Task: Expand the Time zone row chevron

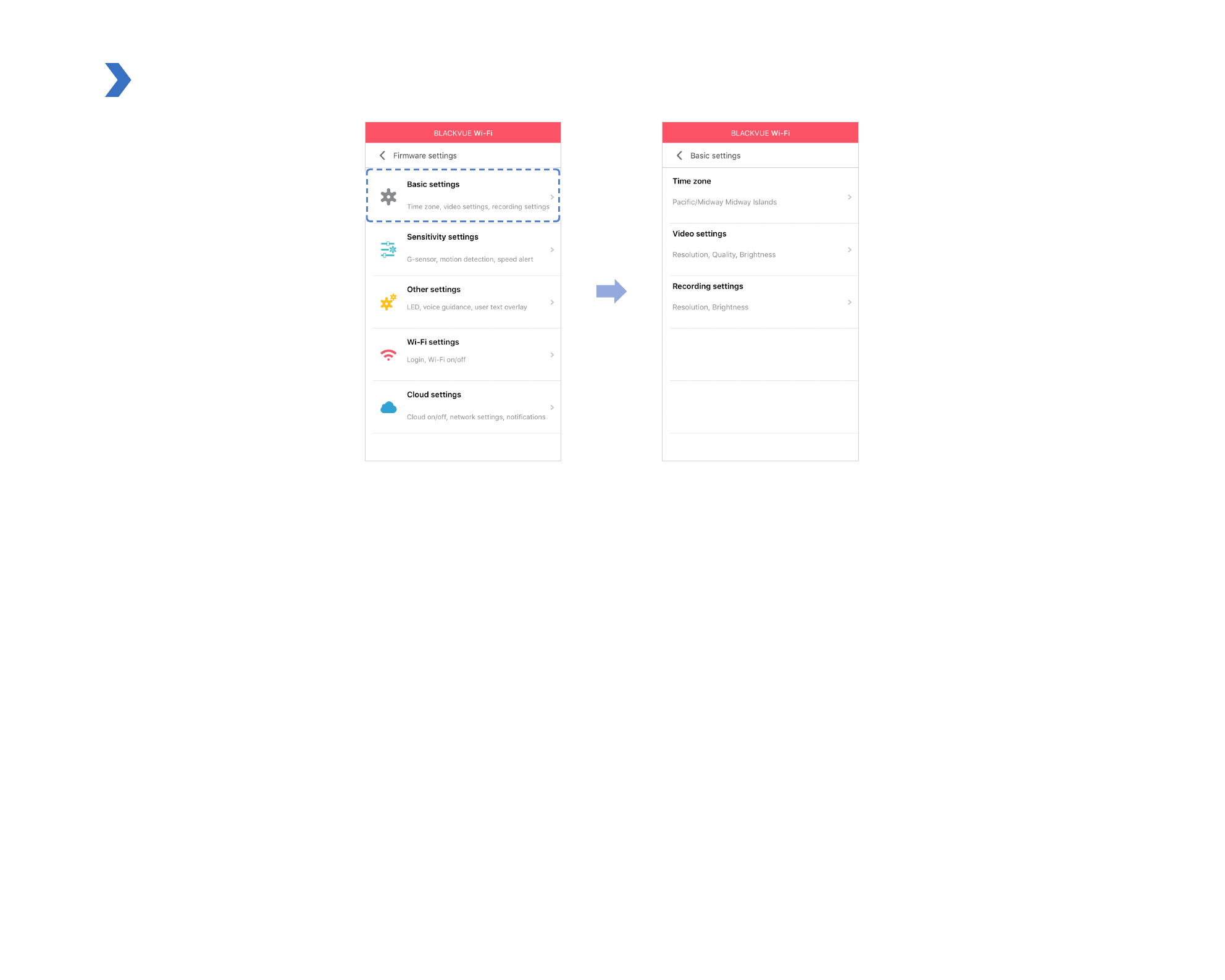Action: pyautogui.click(x=850, y=197)
